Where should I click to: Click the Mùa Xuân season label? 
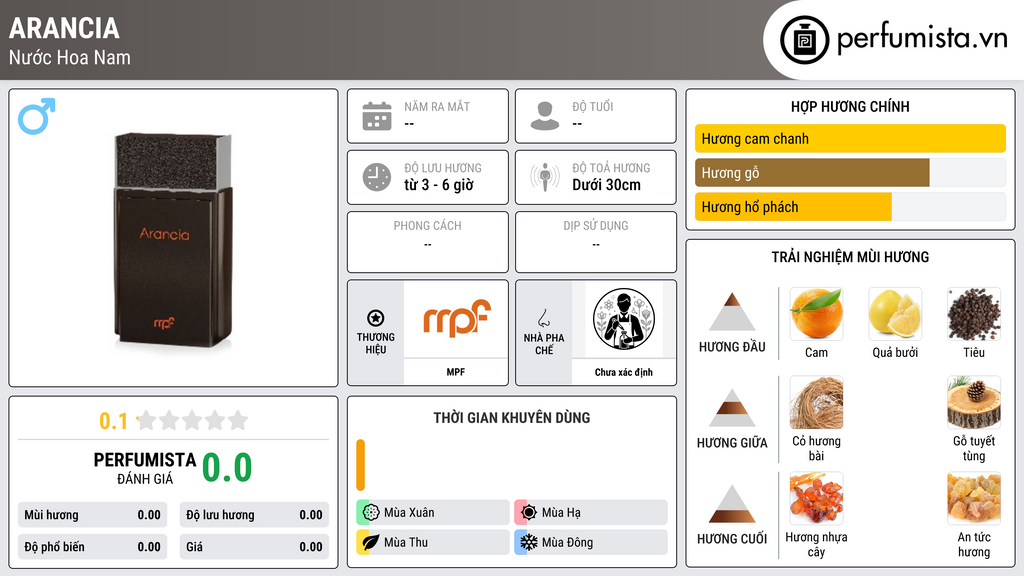point(409,513)
